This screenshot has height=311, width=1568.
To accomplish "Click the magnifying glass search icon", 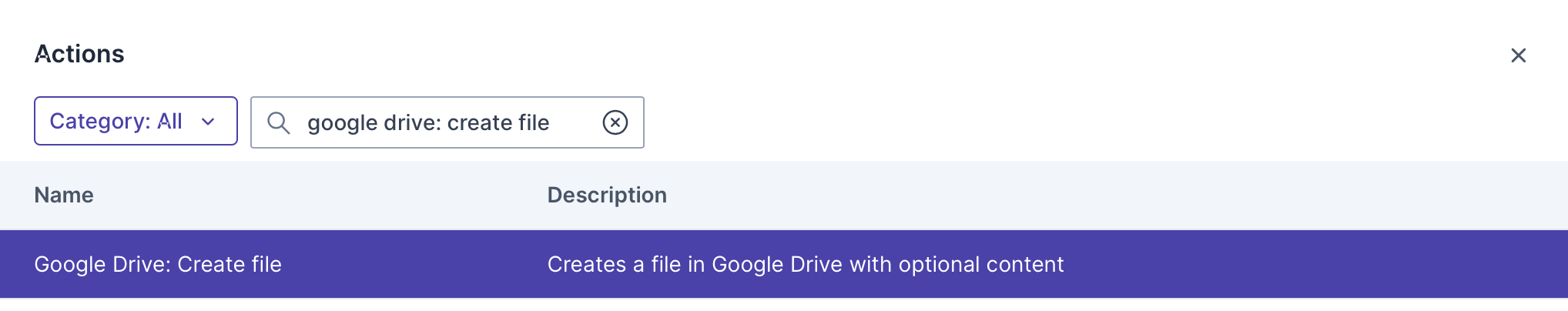I will click(x=278, y=122).
